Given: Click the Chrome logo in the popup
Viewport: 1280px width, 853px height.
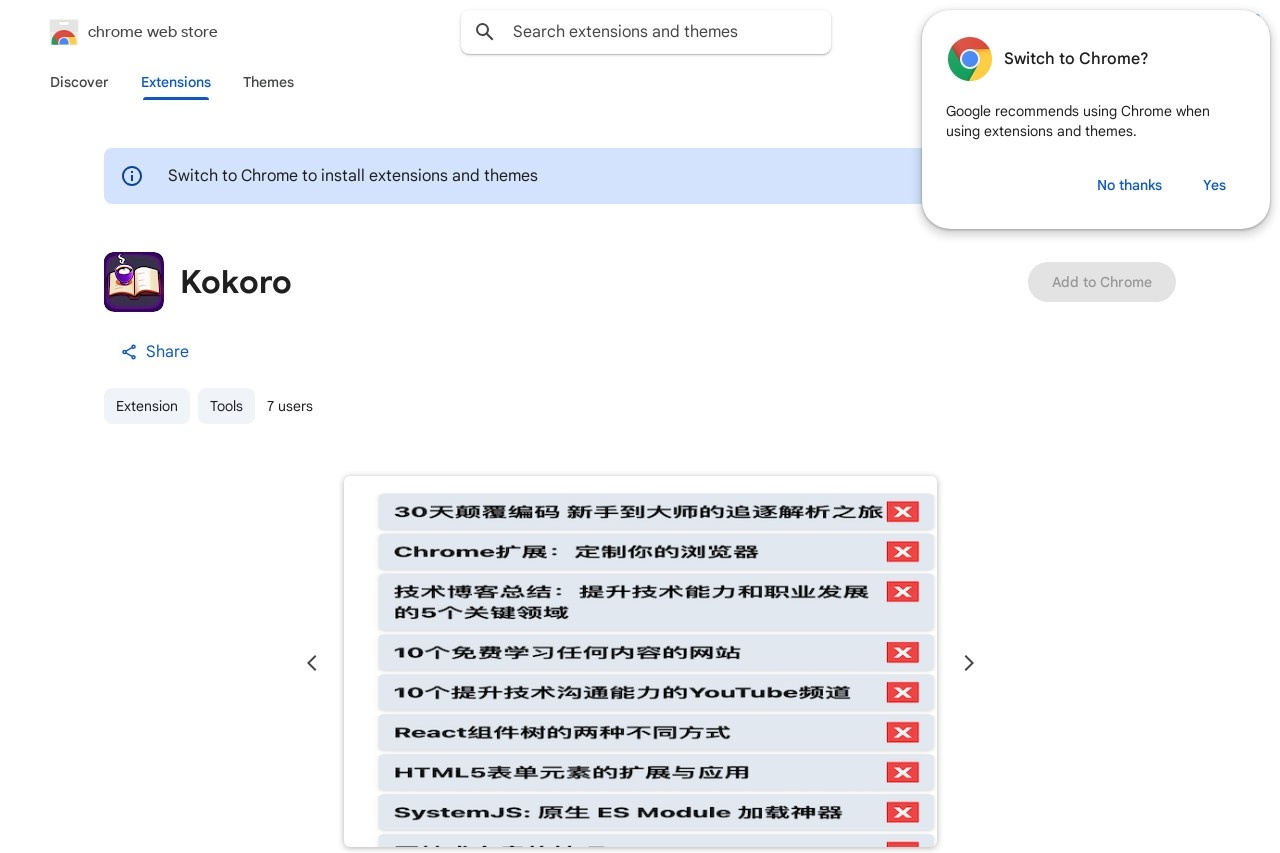Looking at the screenshot, I should [970, 59].
